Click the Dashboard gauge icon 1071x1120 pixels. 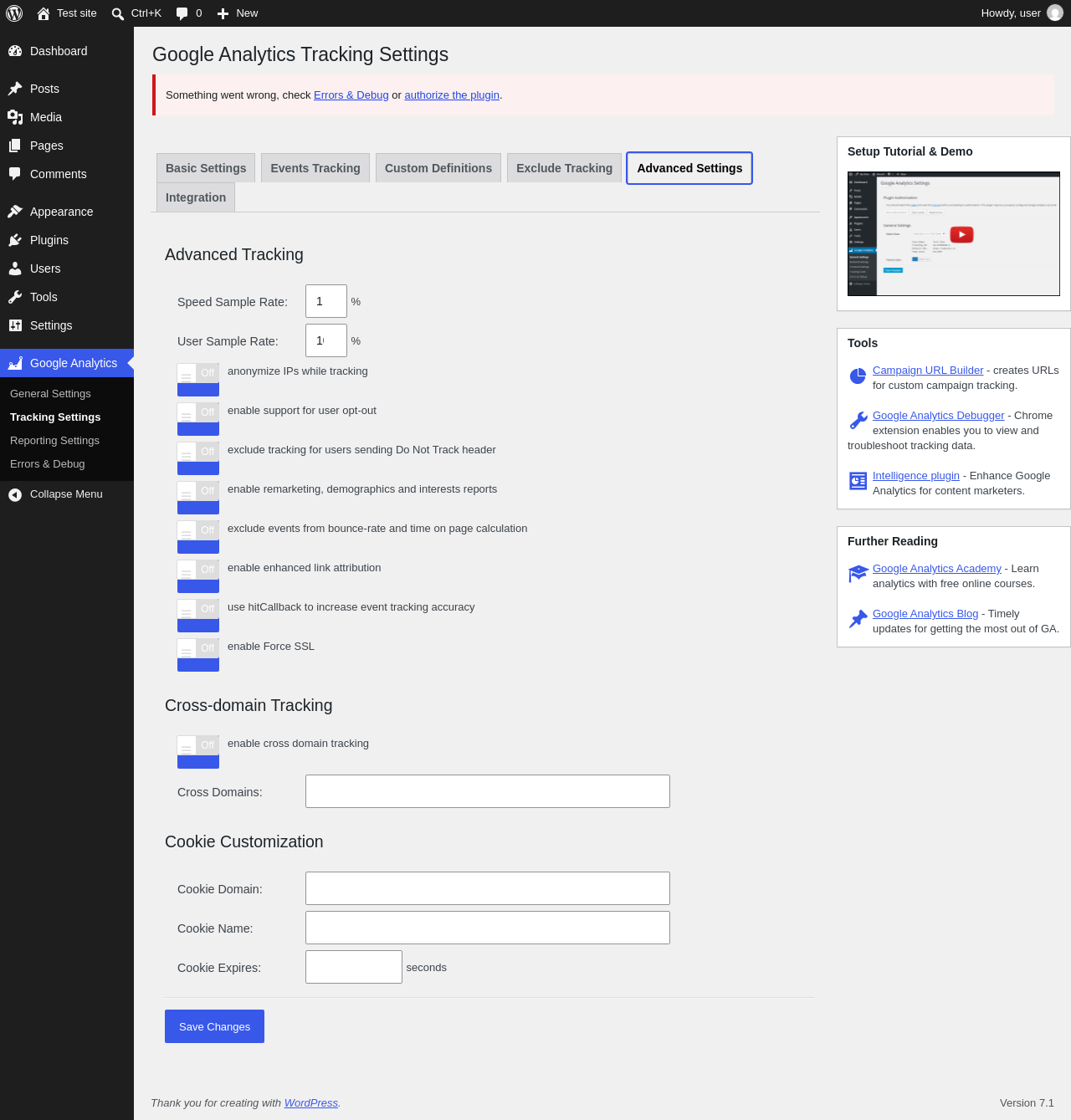click(x=15, y=51)
